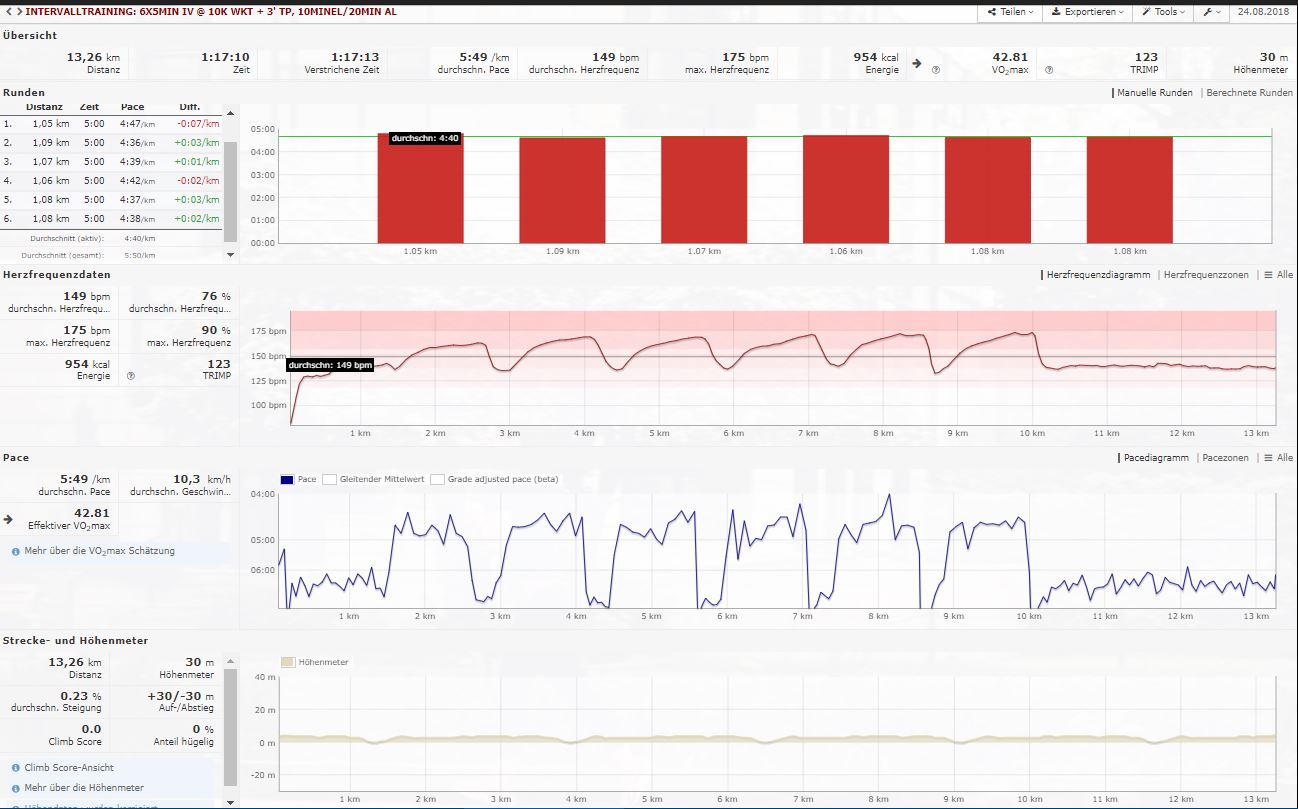Switch to Berechnete Runden tab

coord(1250,93)
